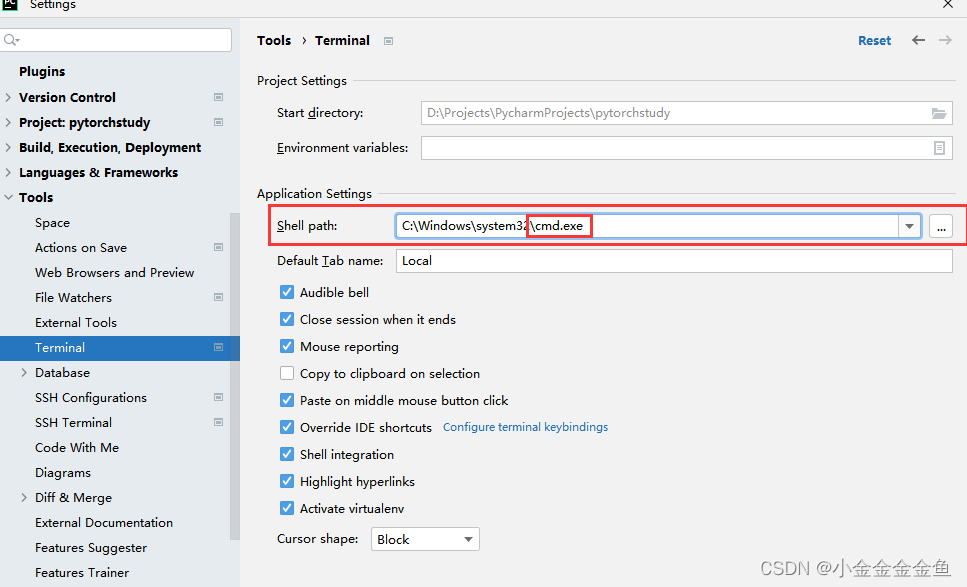Disable Shell integration checkbox
Screen dimensions: 967x587
coord(287,454)
